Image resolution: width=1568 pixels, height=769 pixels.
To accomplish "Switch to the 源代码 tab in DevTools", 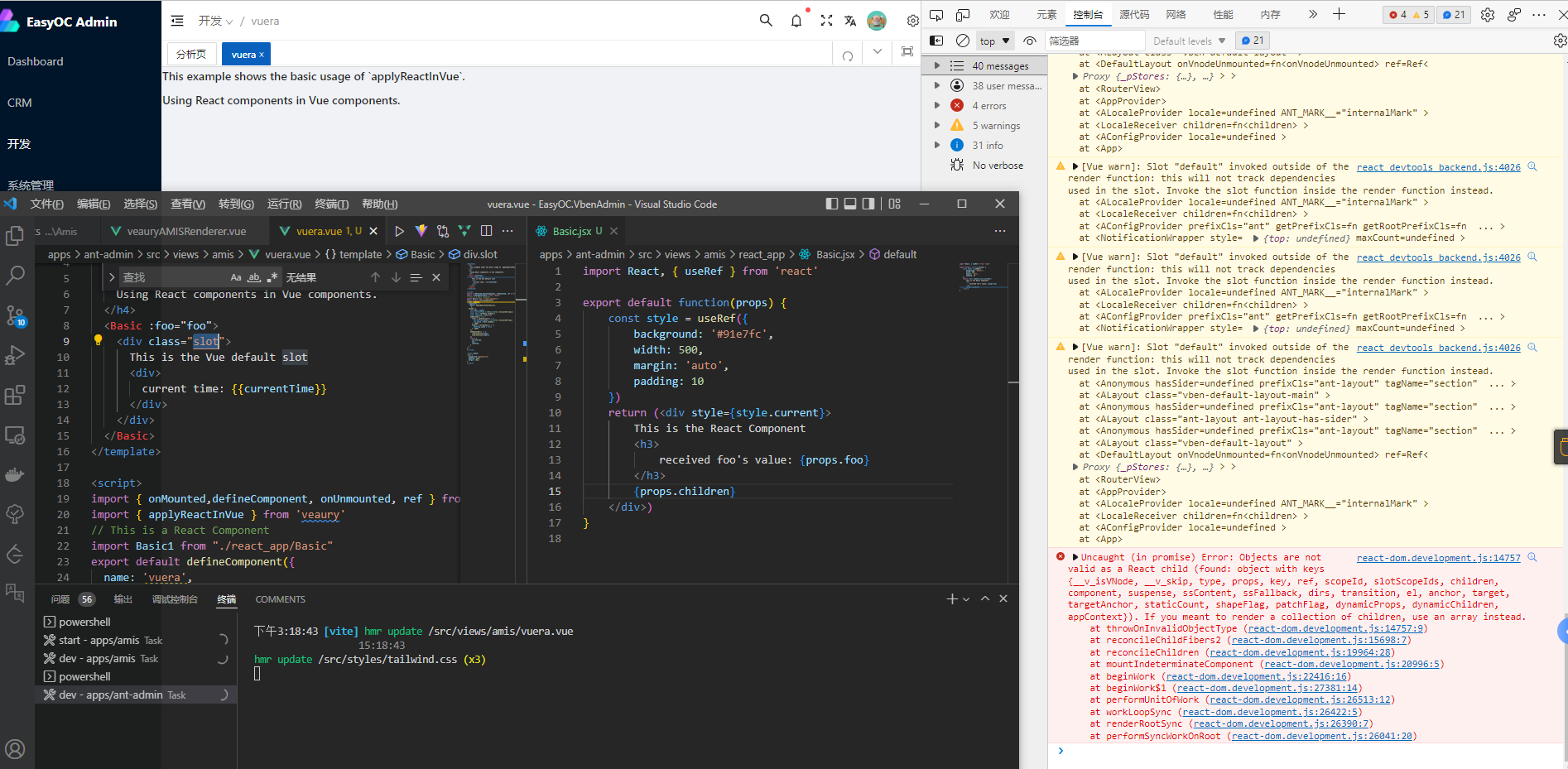I will click(1134, 14).
